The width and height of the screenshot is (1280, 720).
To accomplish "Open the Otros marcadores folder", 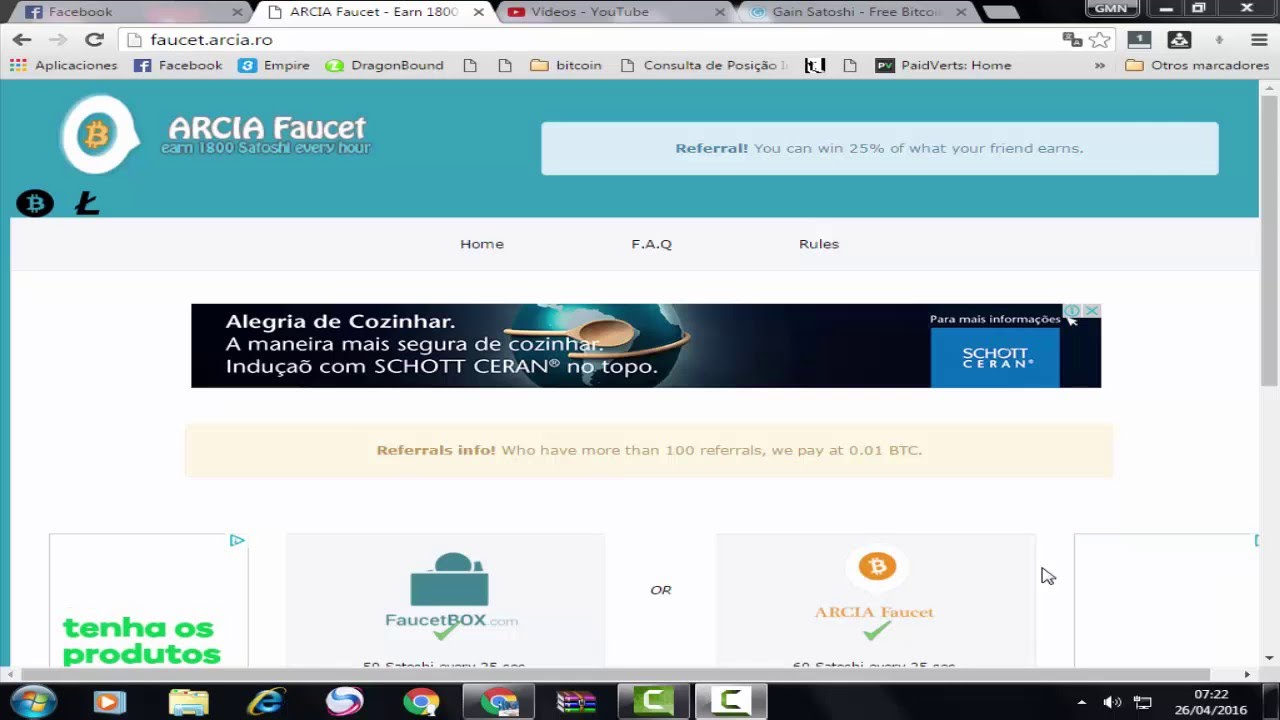I will 1197,65.
